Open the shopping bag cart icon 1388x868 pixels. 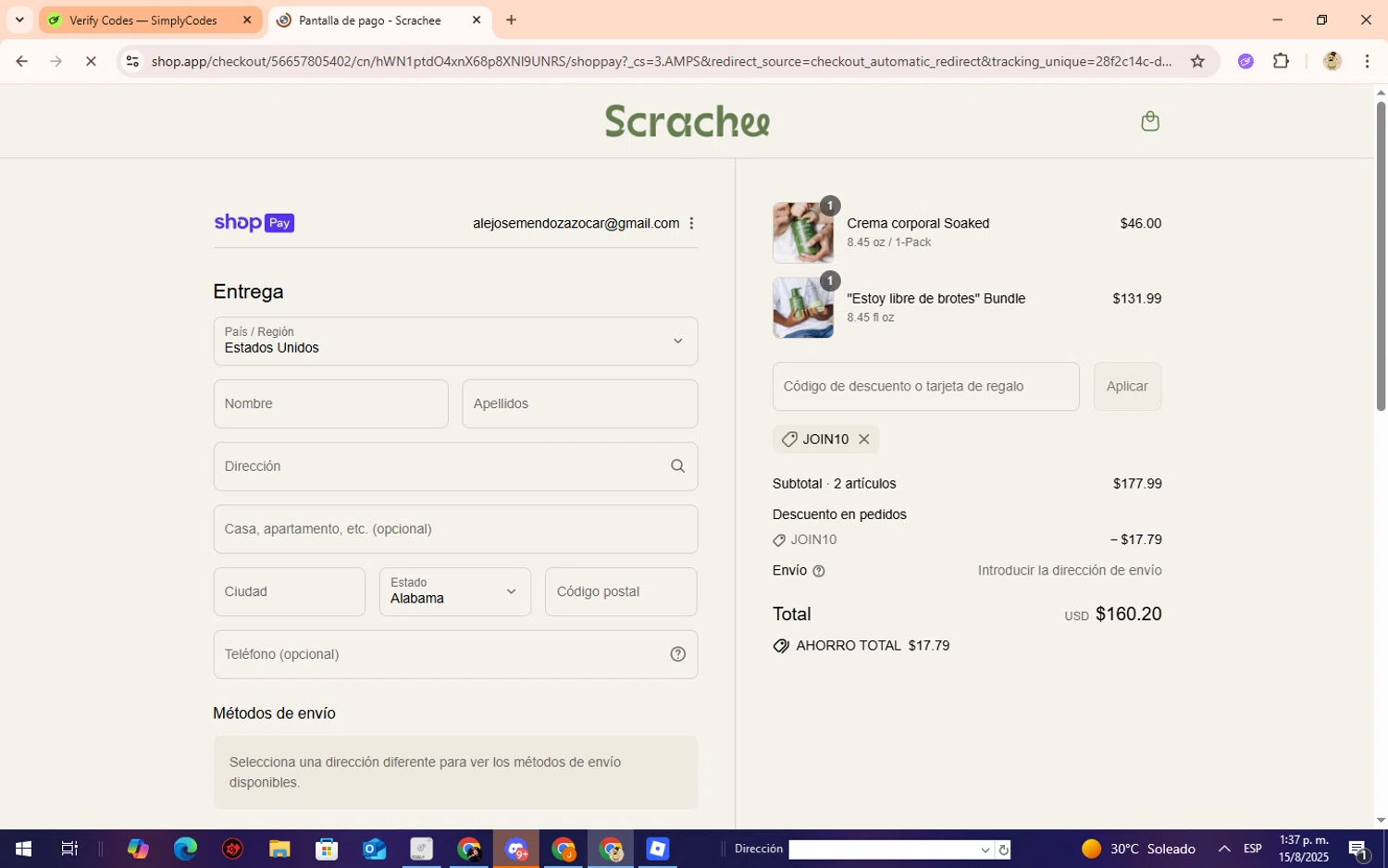click(1150, 121)
